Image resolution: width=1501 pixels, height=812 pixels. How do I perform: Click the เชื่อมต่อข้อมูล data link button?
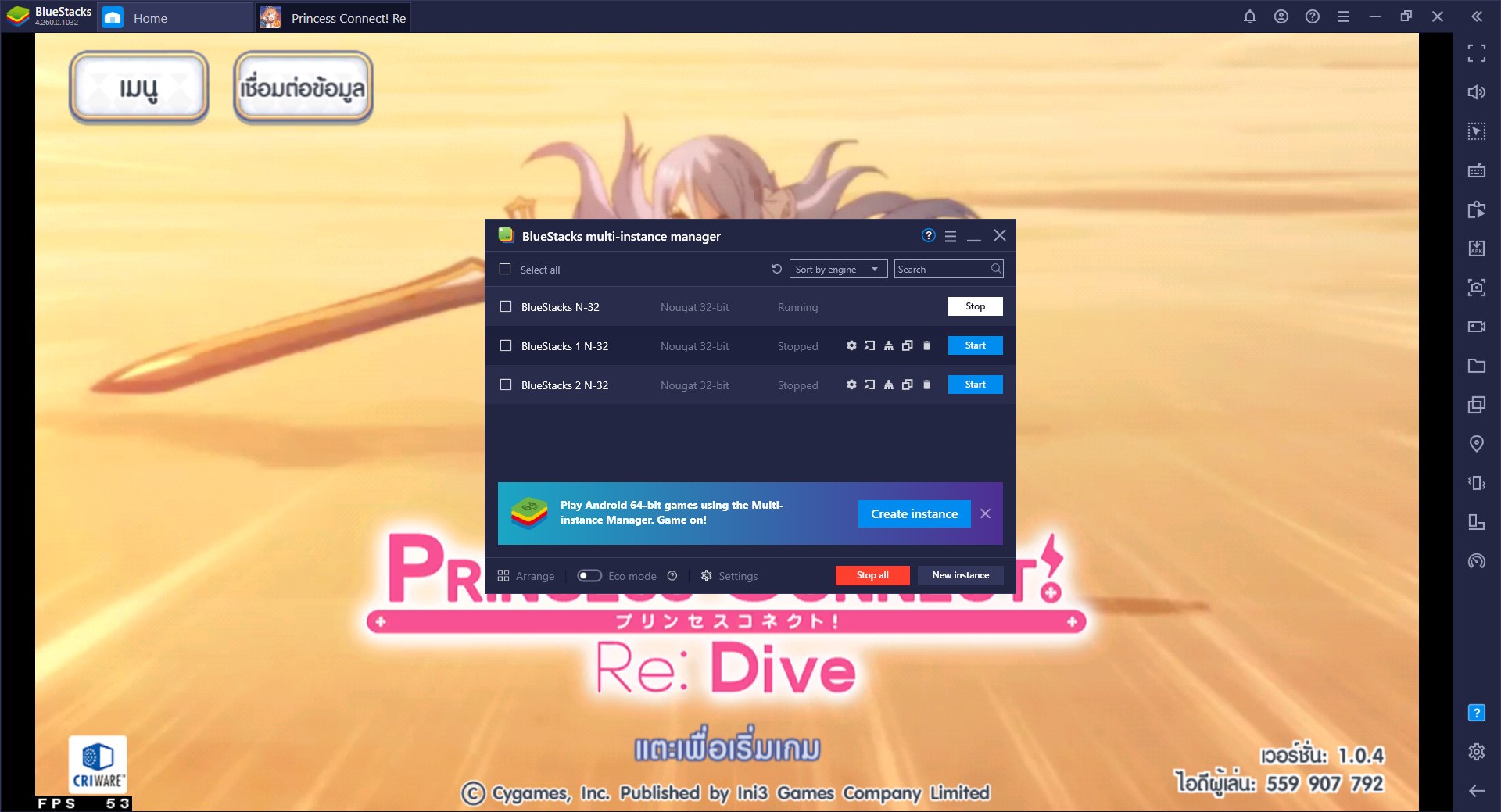pyautogui.click(x=303, y=88)
